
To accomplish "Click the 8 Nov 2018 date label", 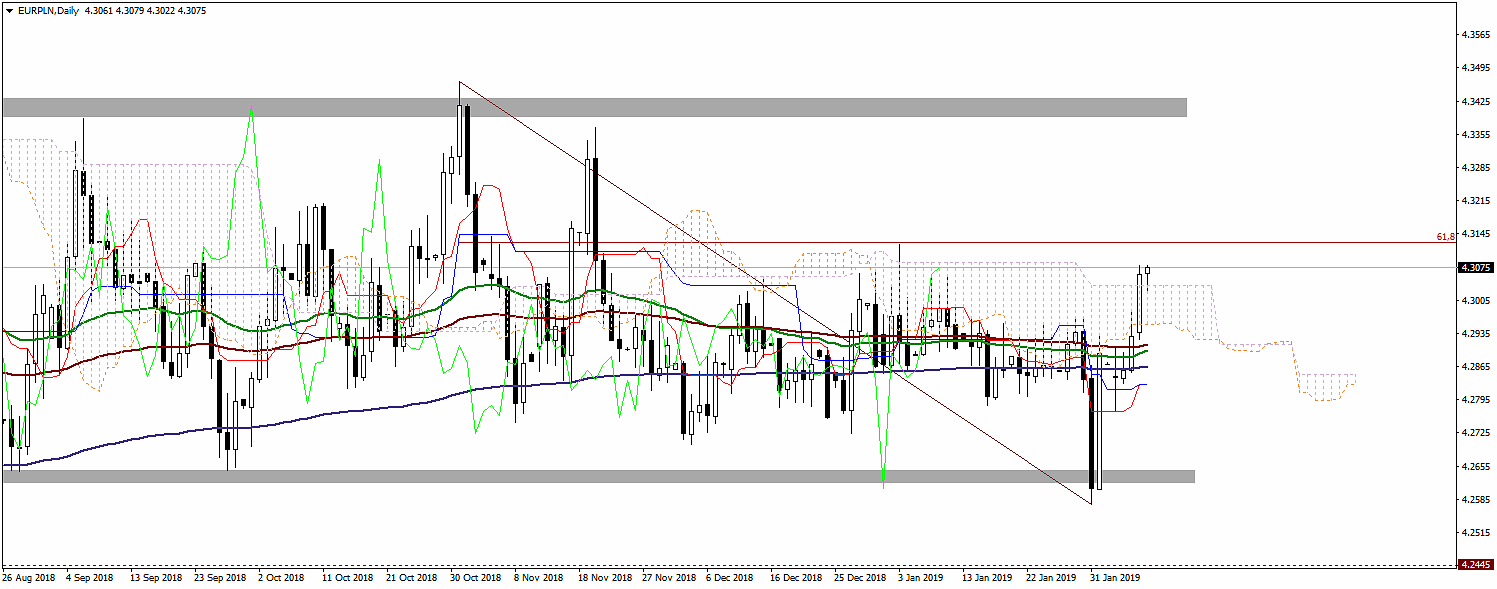I will 538,578.
